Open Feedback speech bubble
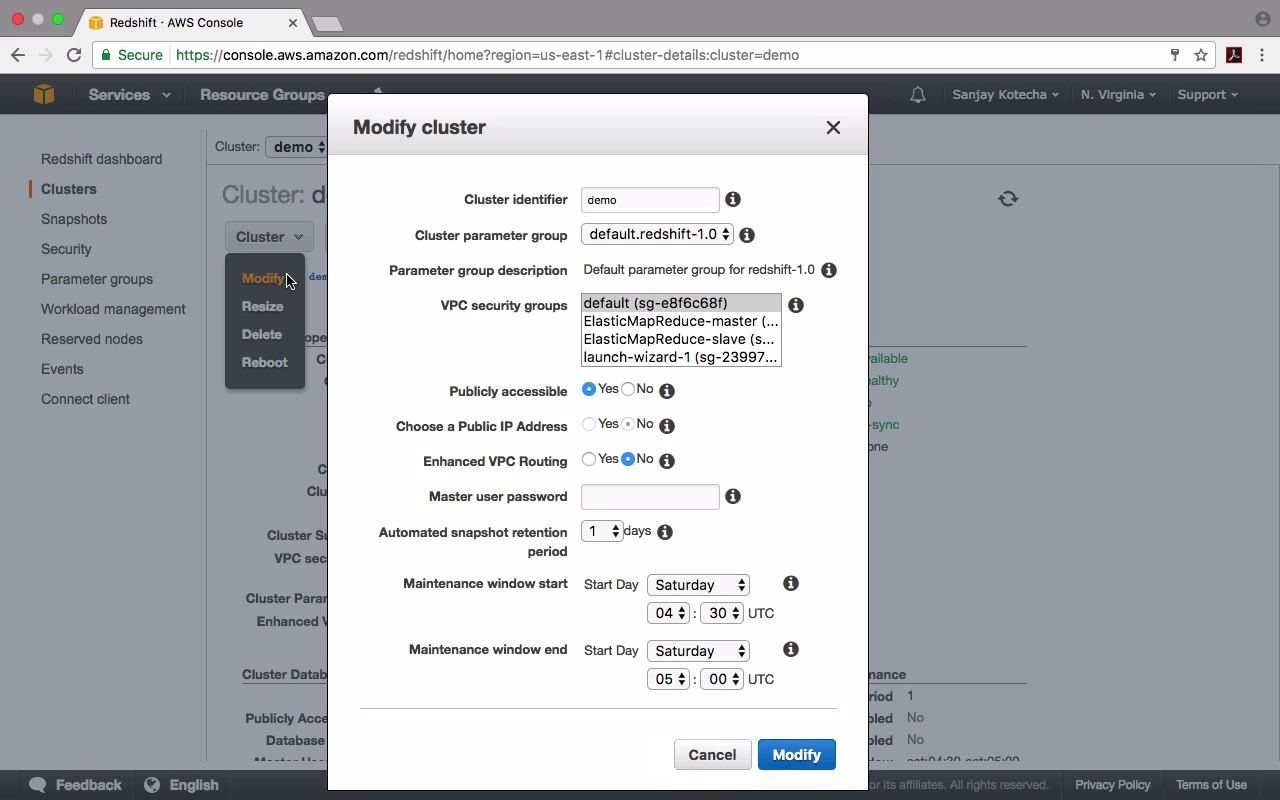Viewport: 1280px width, 800px height. point(38,785)
